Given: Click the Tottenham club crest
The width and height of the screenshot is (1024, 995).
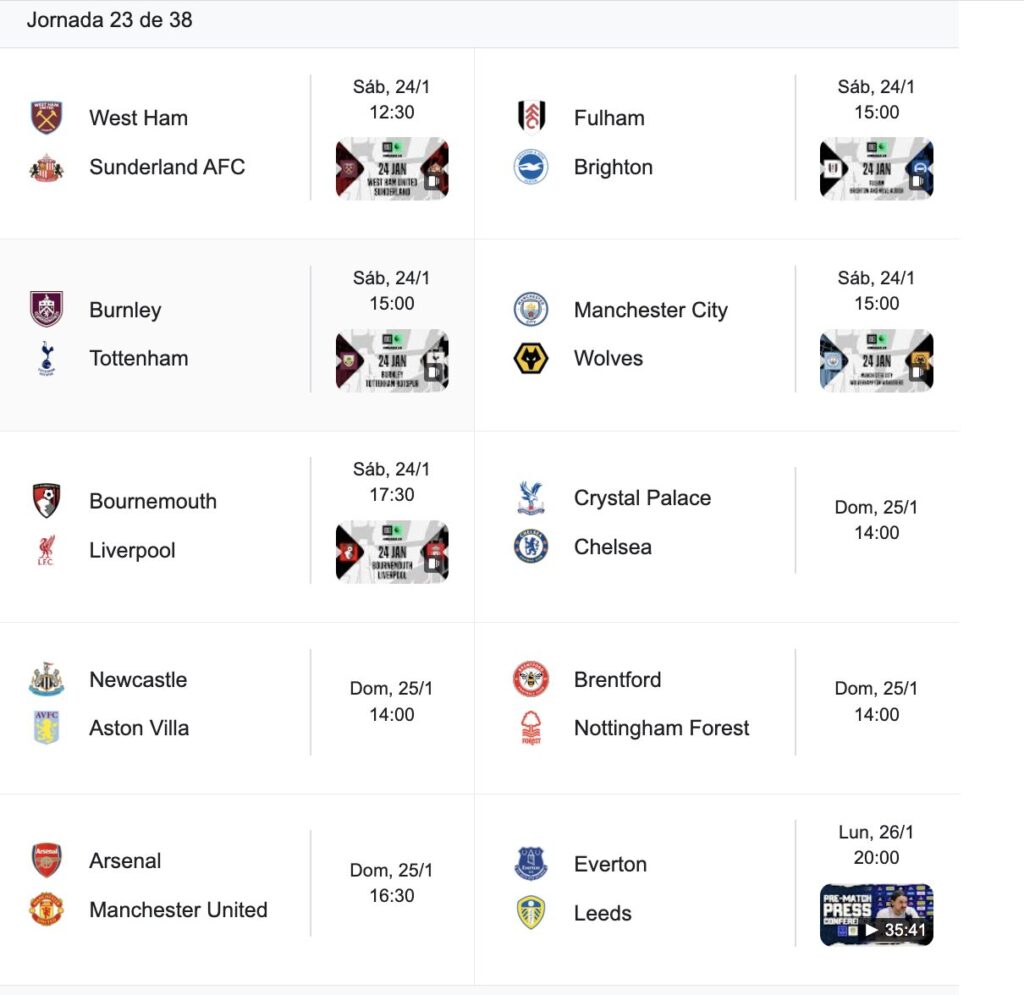Looking at the screenshot, I should click(46, 358).
